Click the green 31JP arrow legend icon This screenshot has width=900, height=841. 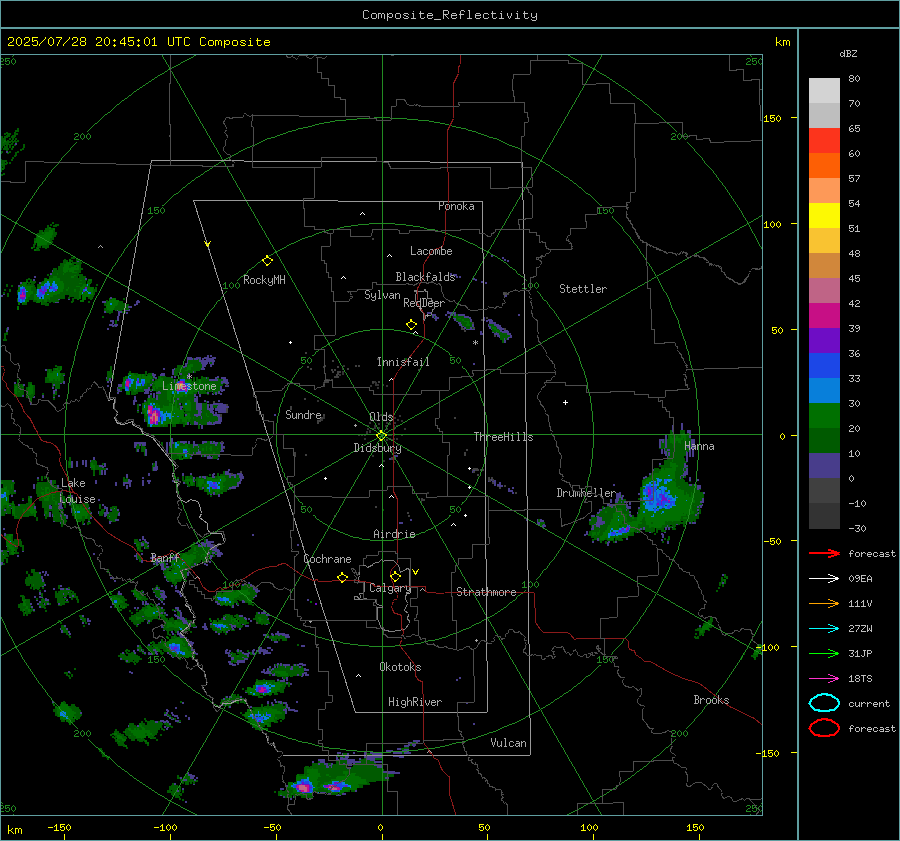coord(824,653)
